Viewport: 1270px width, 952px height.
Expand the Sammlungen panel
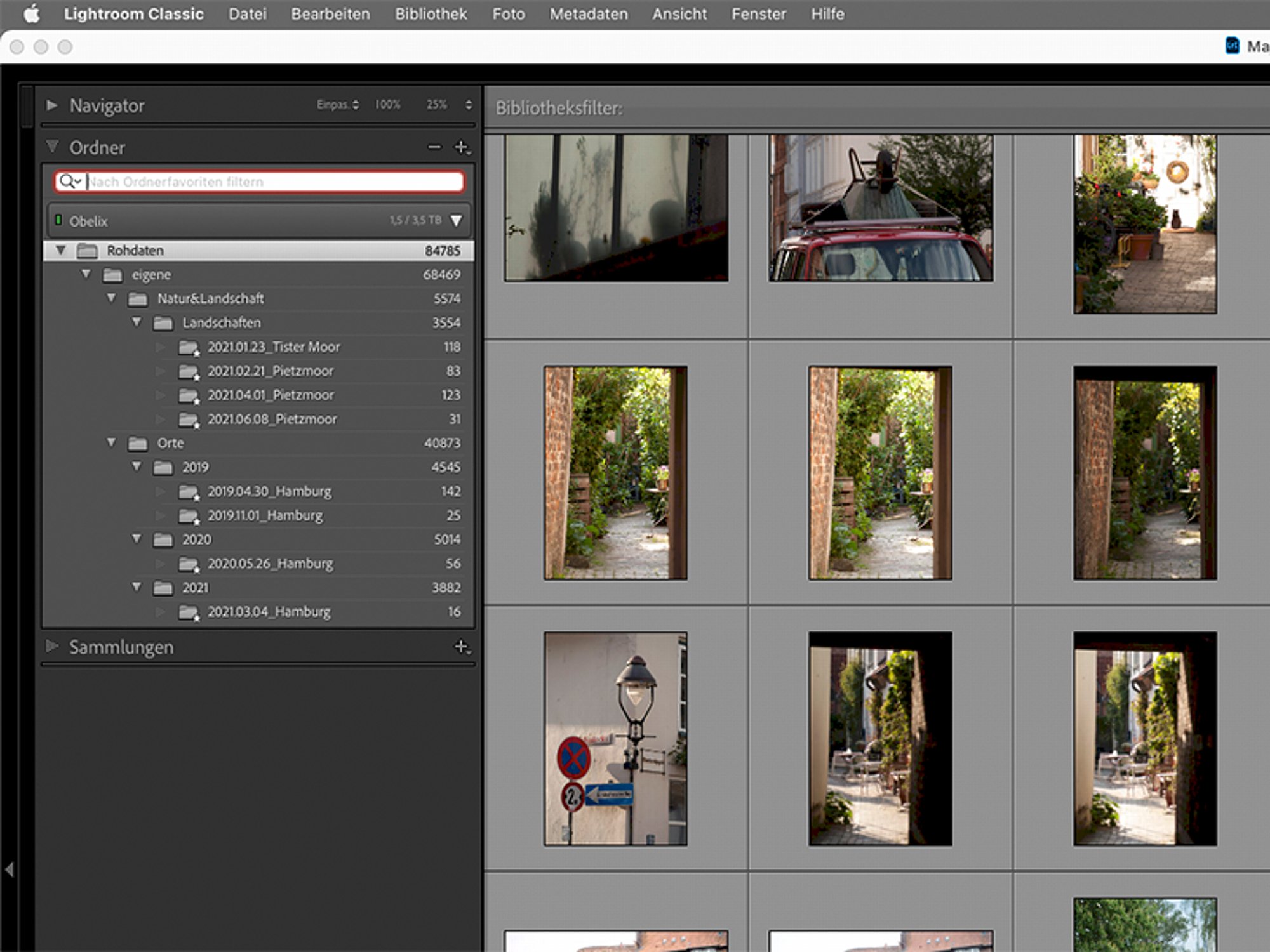click(x=52, y=646)
